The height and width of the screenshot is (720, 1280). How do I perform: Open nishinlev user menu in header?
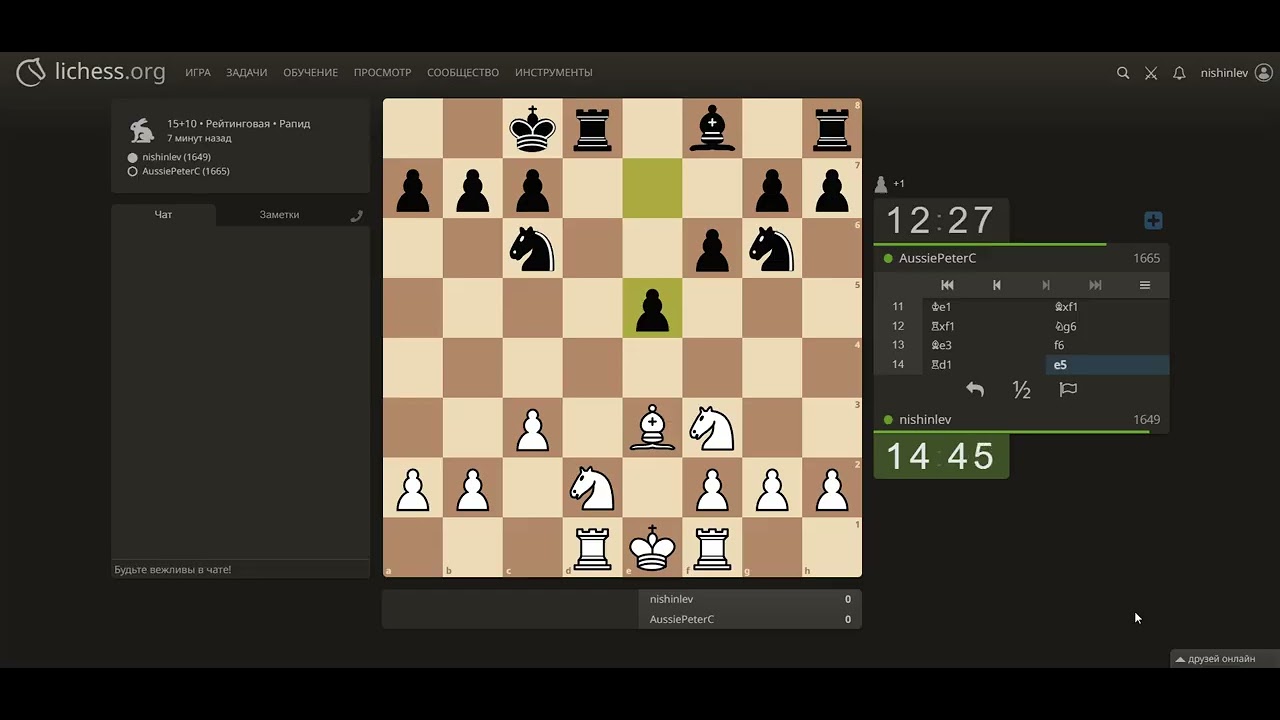coord(1236,73)
